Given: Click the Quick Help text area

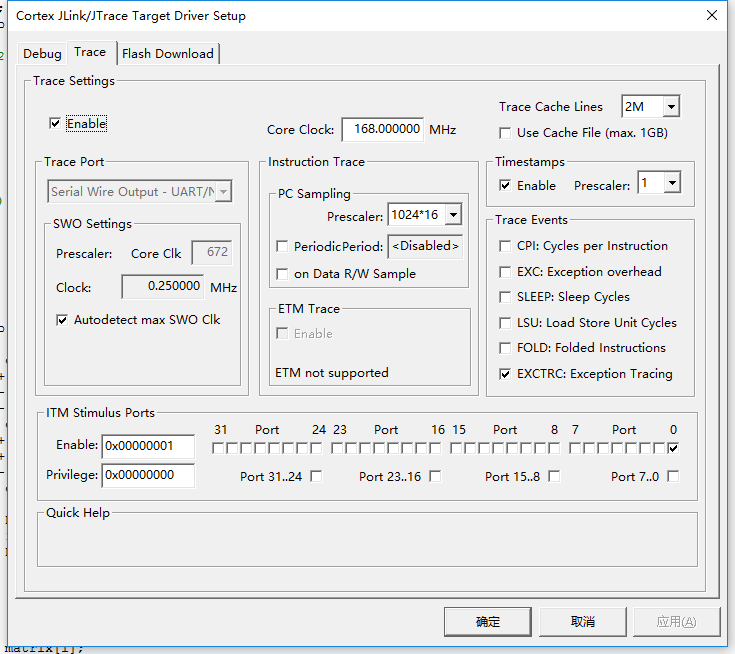Looking at the screenshot, I should pos(368,541).
